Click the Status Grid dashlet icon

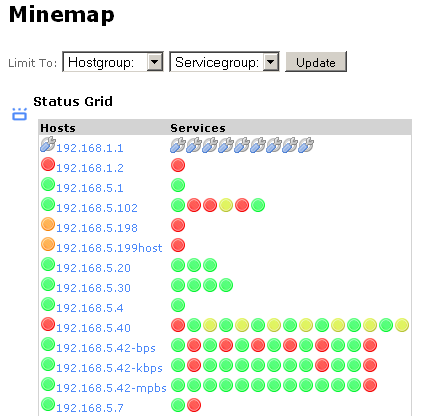click(19, 114)
